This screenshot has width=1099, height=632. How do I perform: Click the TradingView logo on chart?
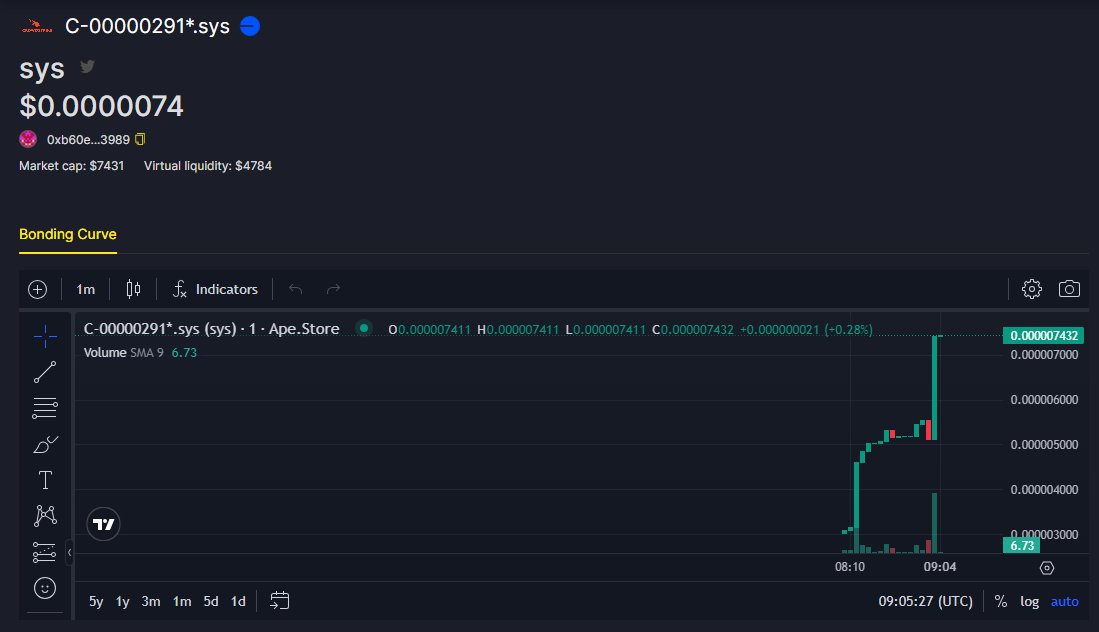pyautogui.click(x=103, y=524)
